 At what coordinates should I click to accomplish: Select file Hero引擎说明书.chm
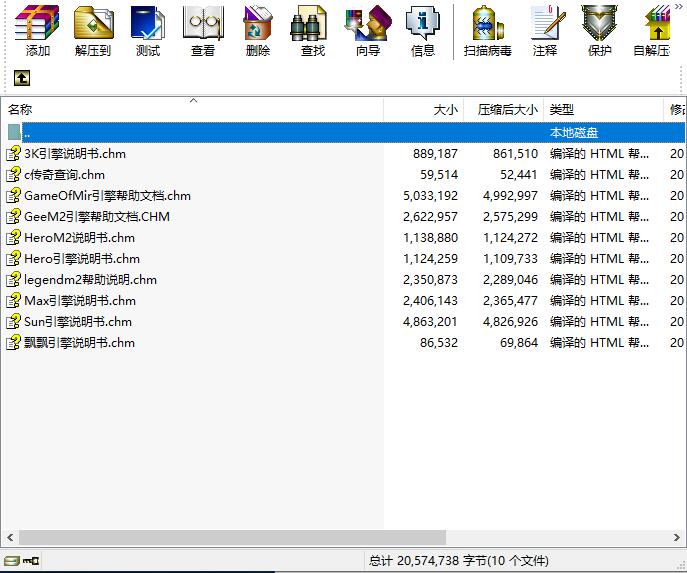pos(343,259)
